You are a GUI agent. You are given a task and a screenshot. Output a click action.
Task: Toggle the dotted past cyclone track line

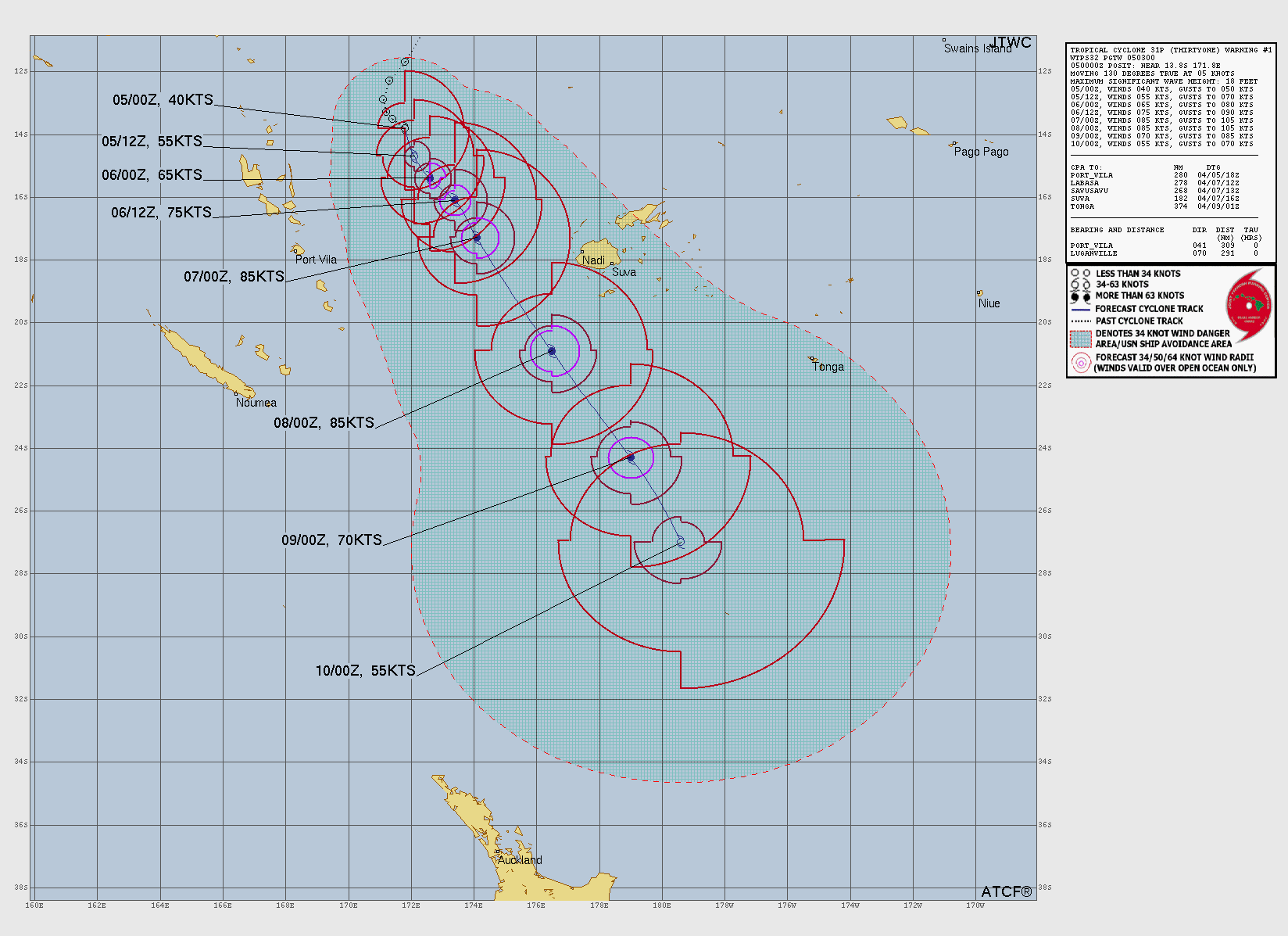coord(1082,320)
